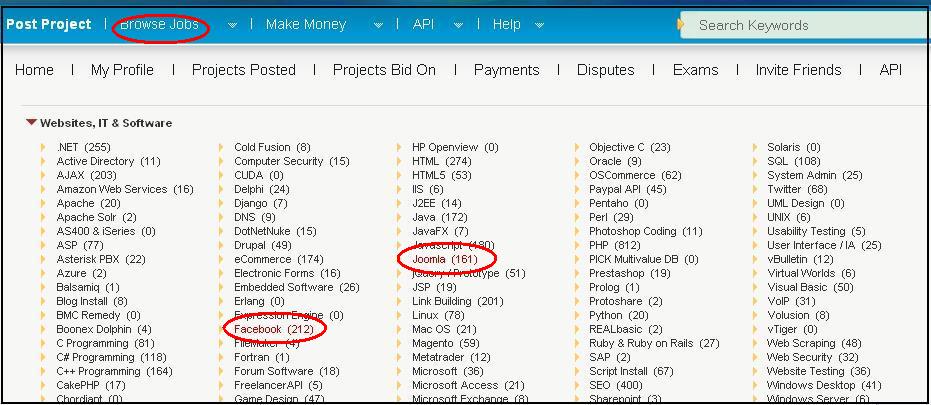This screenshot has height=405, width=931.
Task: Click the arrow icon beside Delphi (24)
Action: pyautogui.click(x=221, y=189)
